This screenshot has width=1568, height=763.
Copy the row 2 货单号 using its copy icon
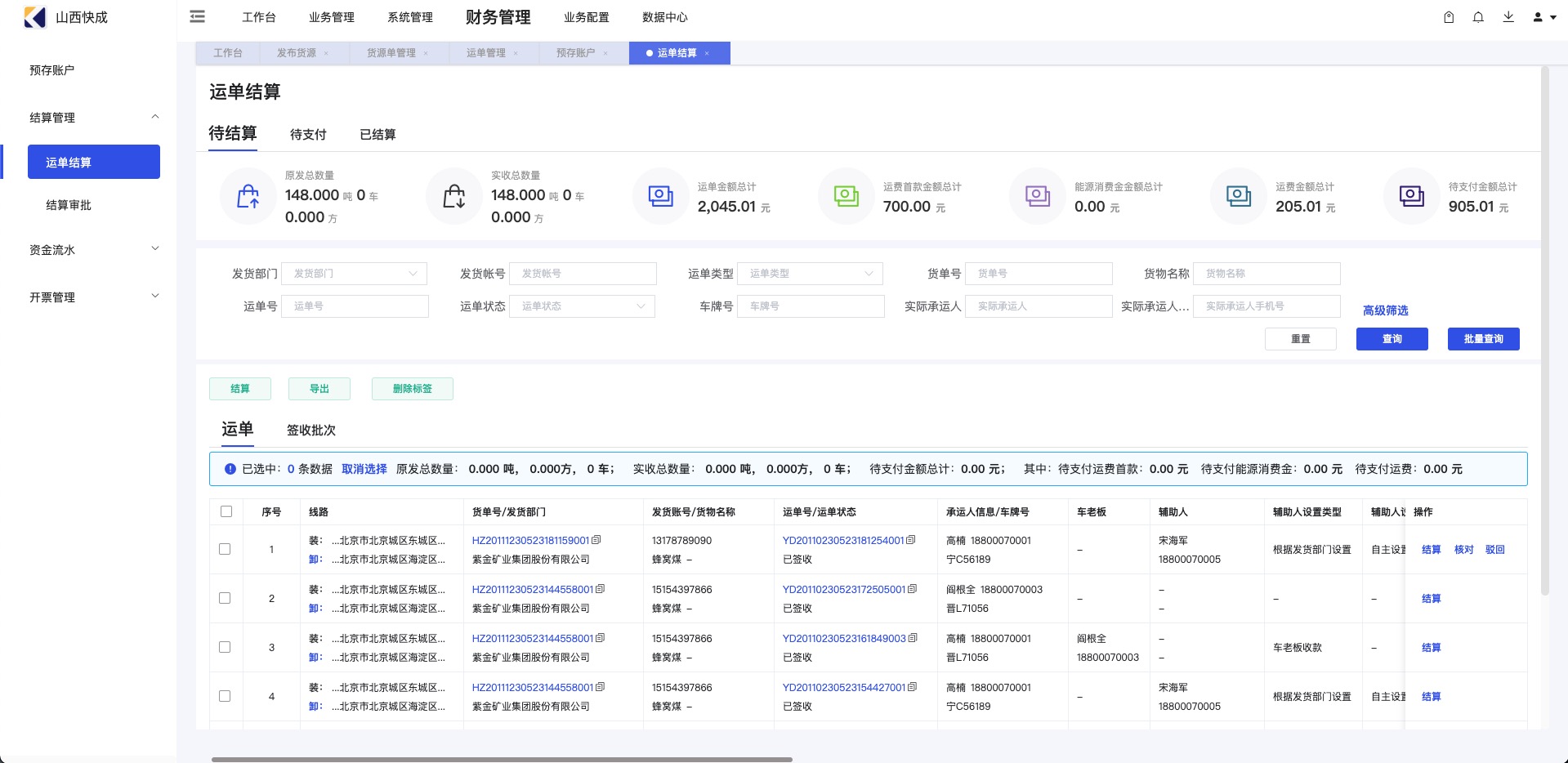601,589
